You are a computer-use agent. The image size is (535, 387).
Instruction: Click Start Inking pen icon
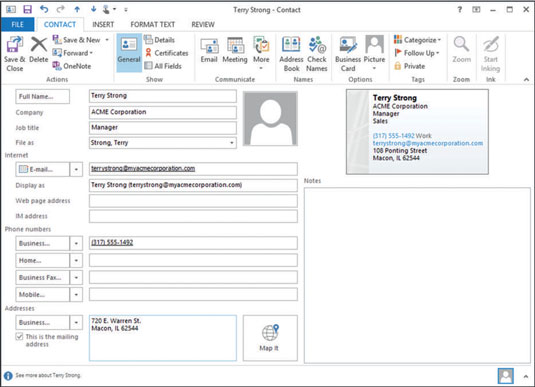click(491, 54)
